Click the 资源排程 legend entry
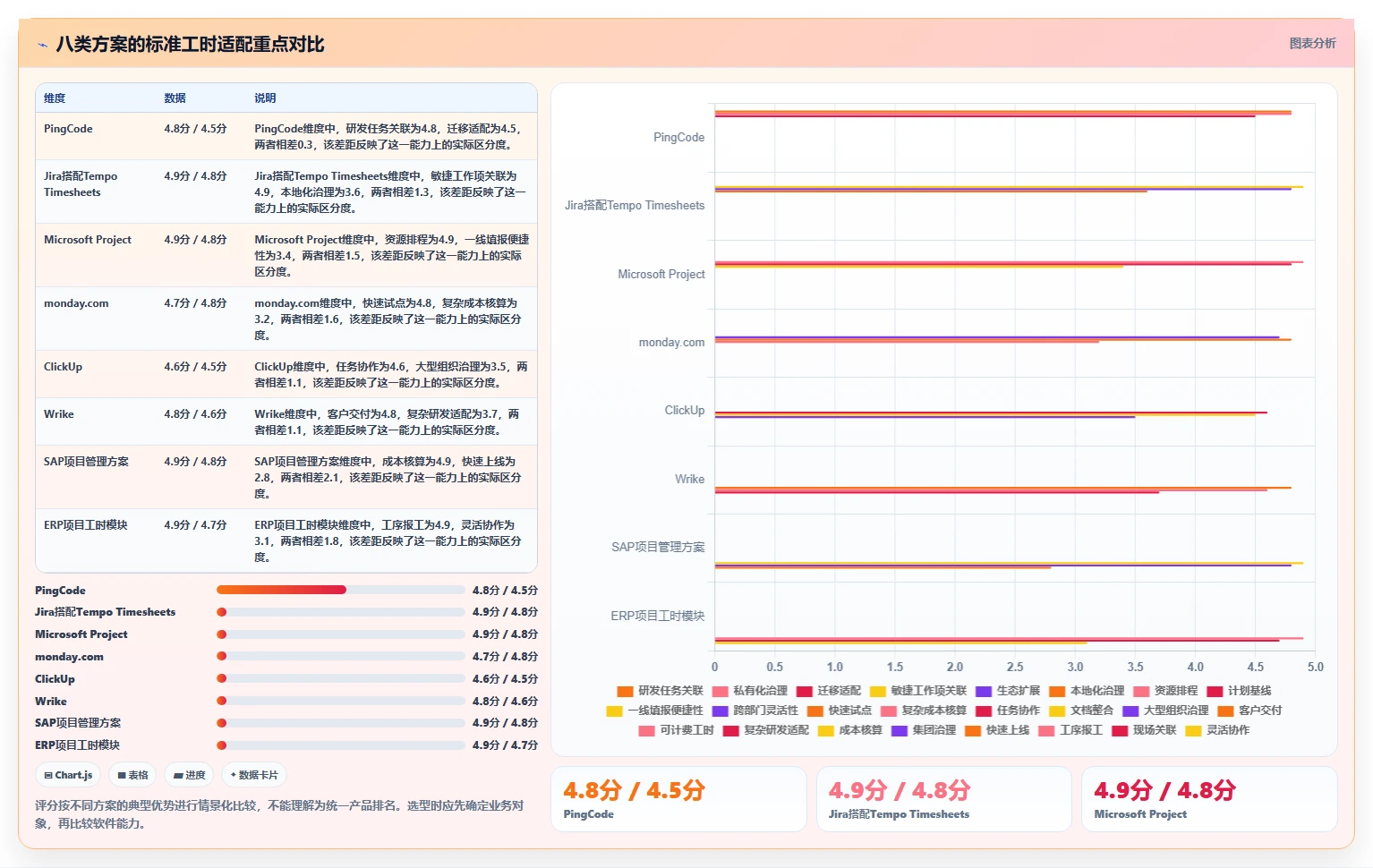Image resolution: width=1373 pixels, height=868 pixels. coord(1165,691)
